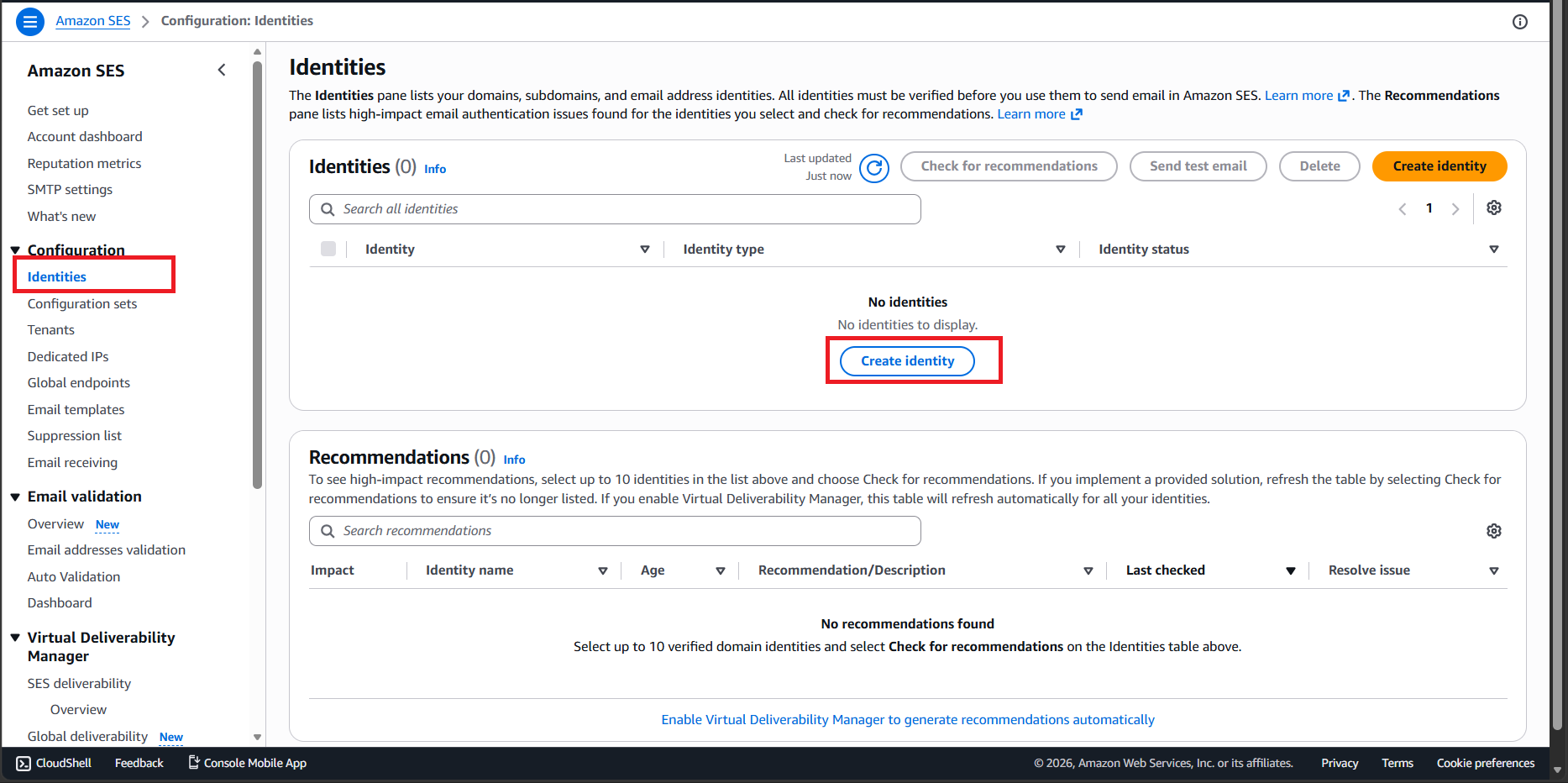This screenshot has height=783, width=1568.
Task: Click Enable Virtual Deliverability Manager link
Action: pos(908,720)
